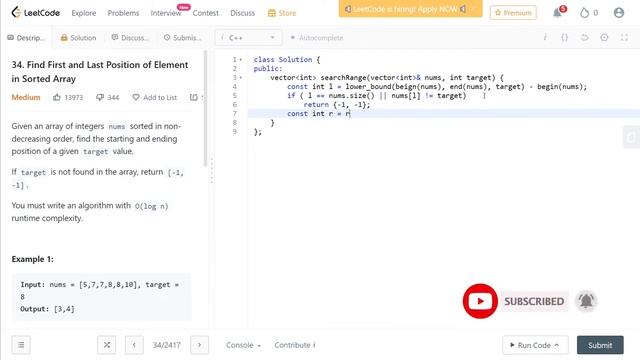Toggle the Autocomplete option
This screenshot has height=360, width=640.
point(317,38)
